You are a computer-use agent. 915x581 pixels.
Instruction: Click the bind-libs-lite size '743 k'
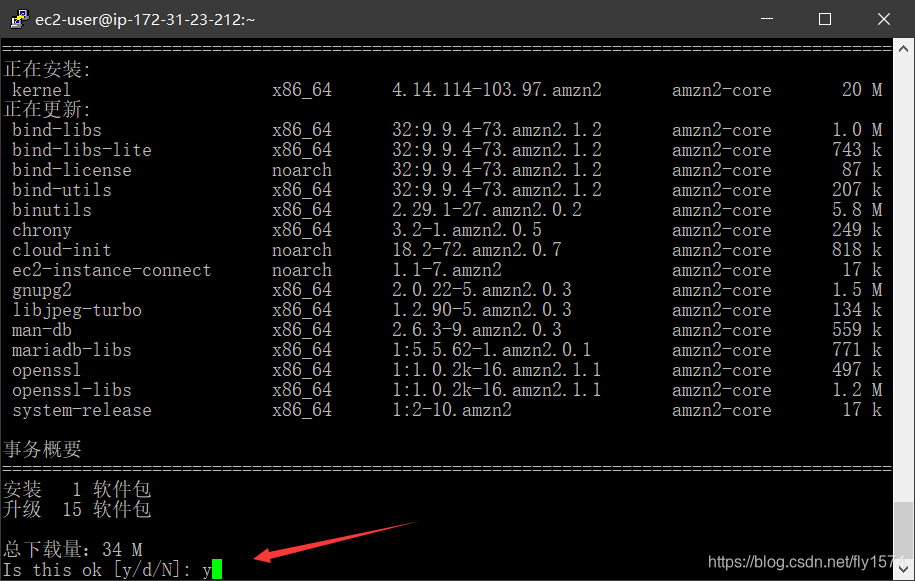point(857,150)
